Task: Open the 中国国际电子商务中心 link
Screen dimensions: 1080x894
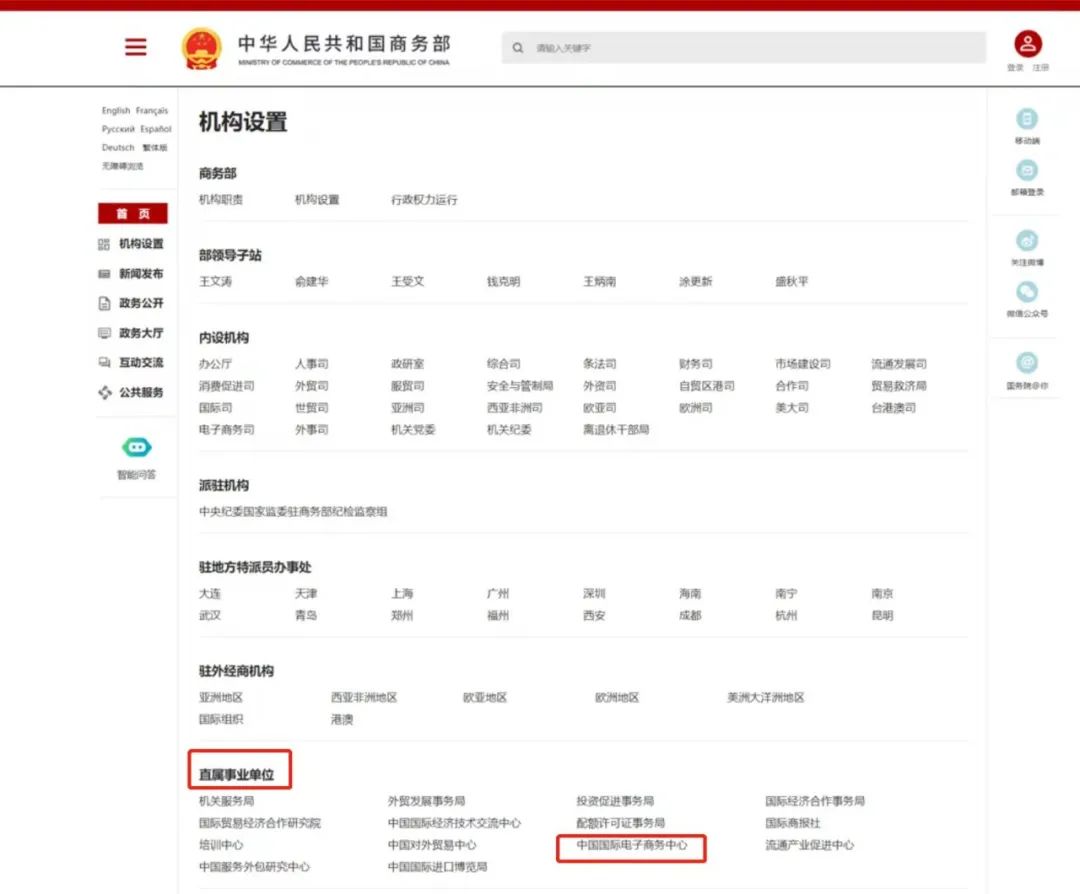Action: [632, 846]
